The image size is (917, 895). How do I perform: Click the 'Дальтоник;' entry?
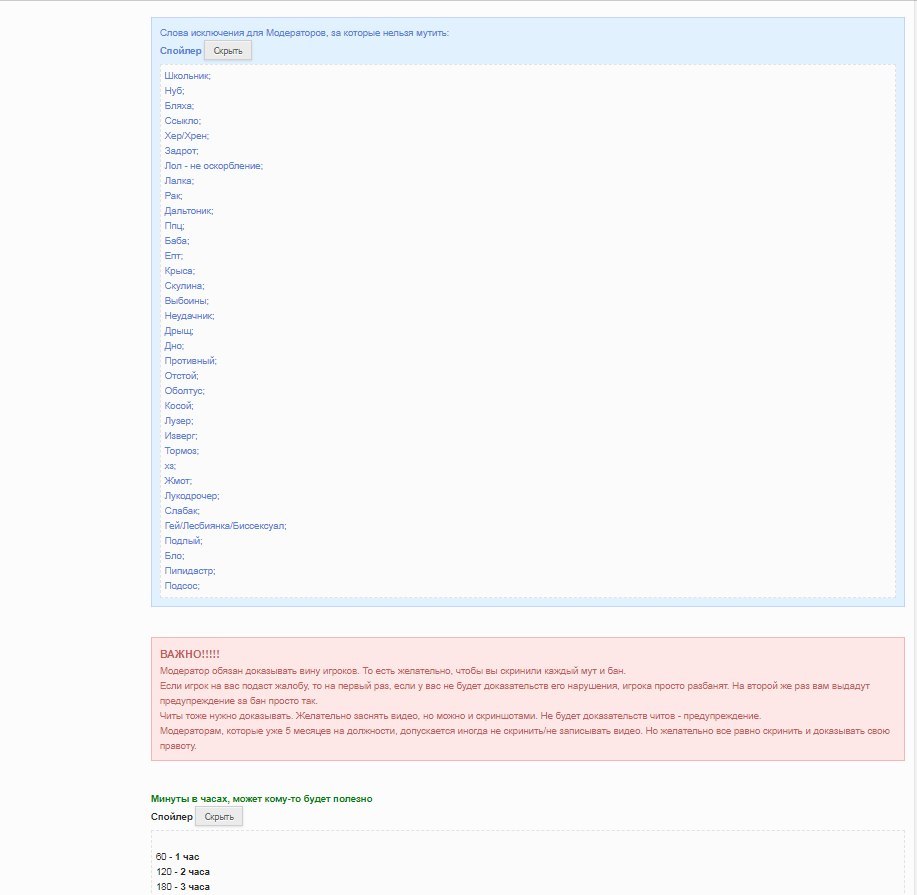tap(189, 210)
